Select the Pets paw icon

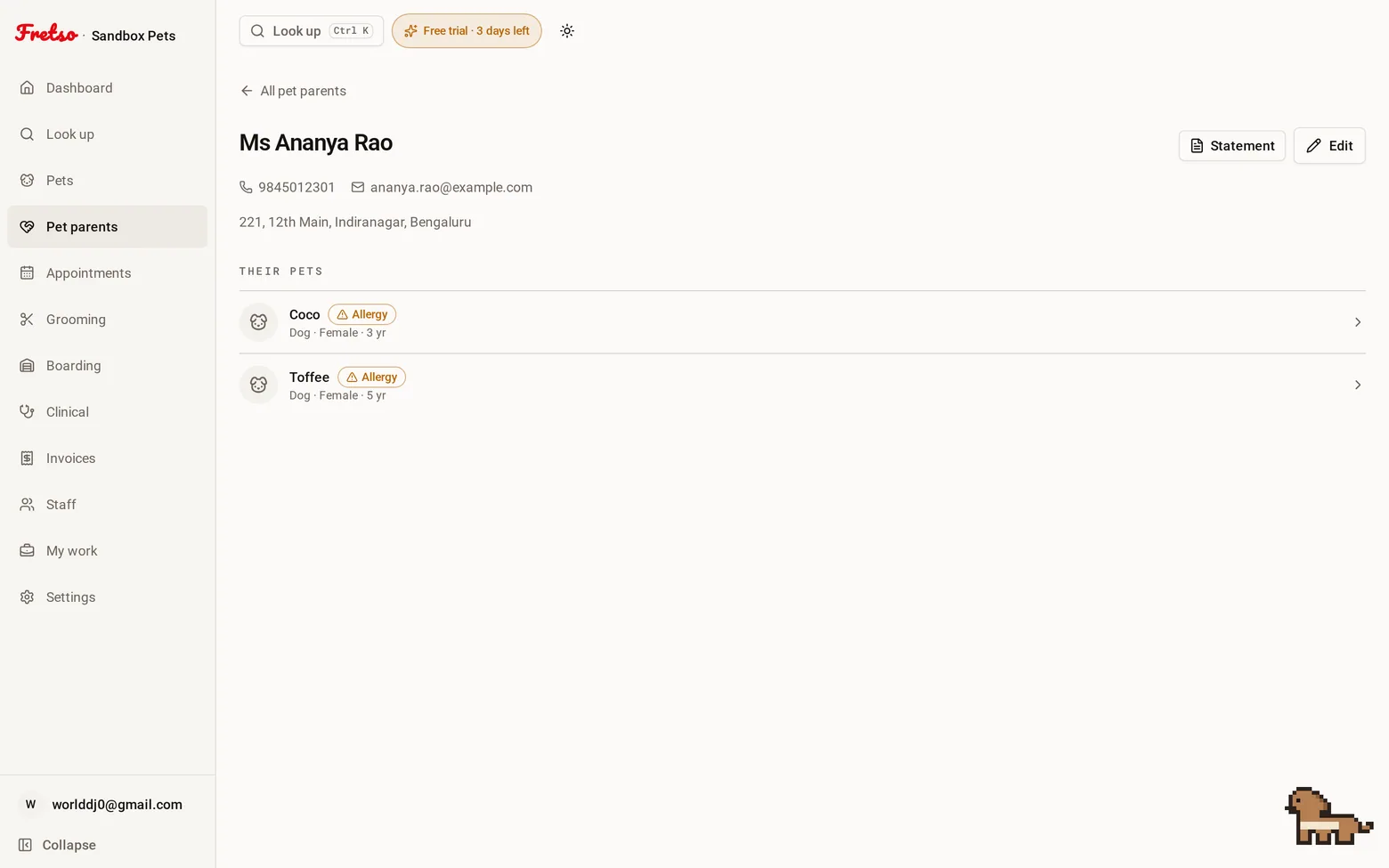(x=27, y=181)
